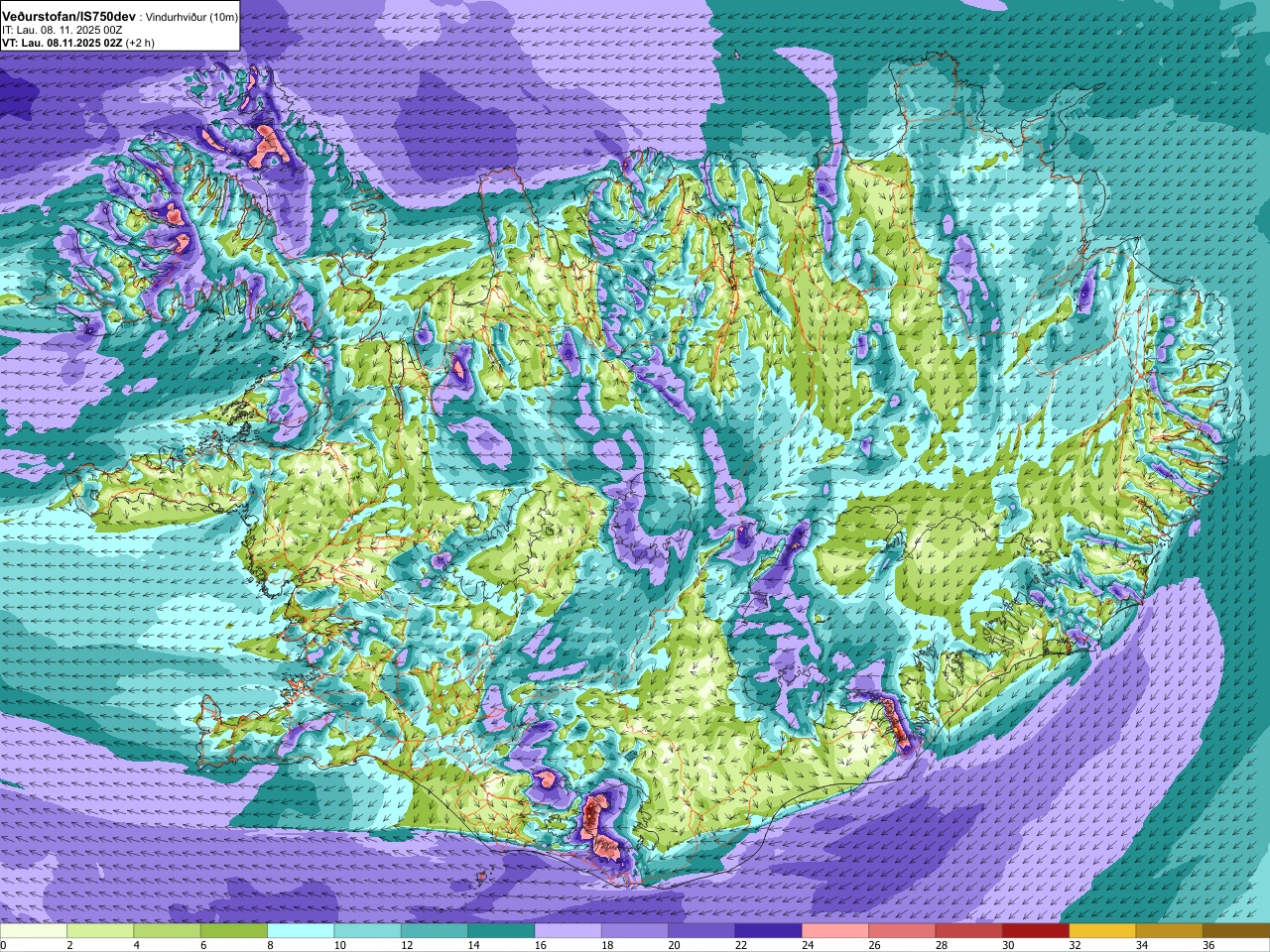Pick the 26–28 salmon legend swatch
1270x952 pixels.
pos(902,931)
